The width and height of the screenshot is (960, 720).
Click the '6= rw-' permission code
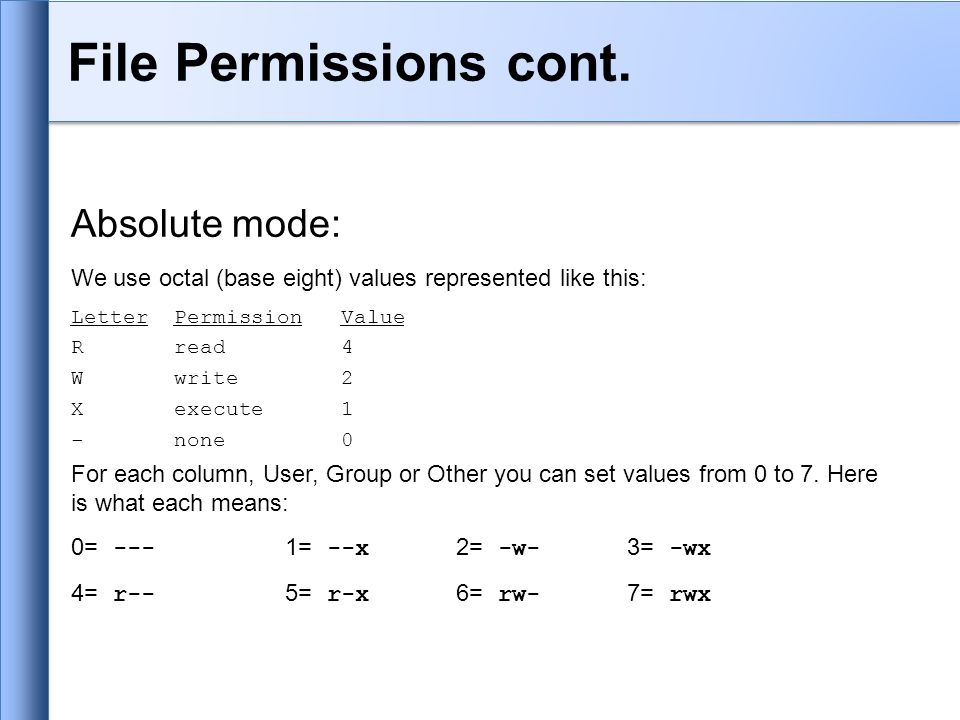[x=497, y=593]
